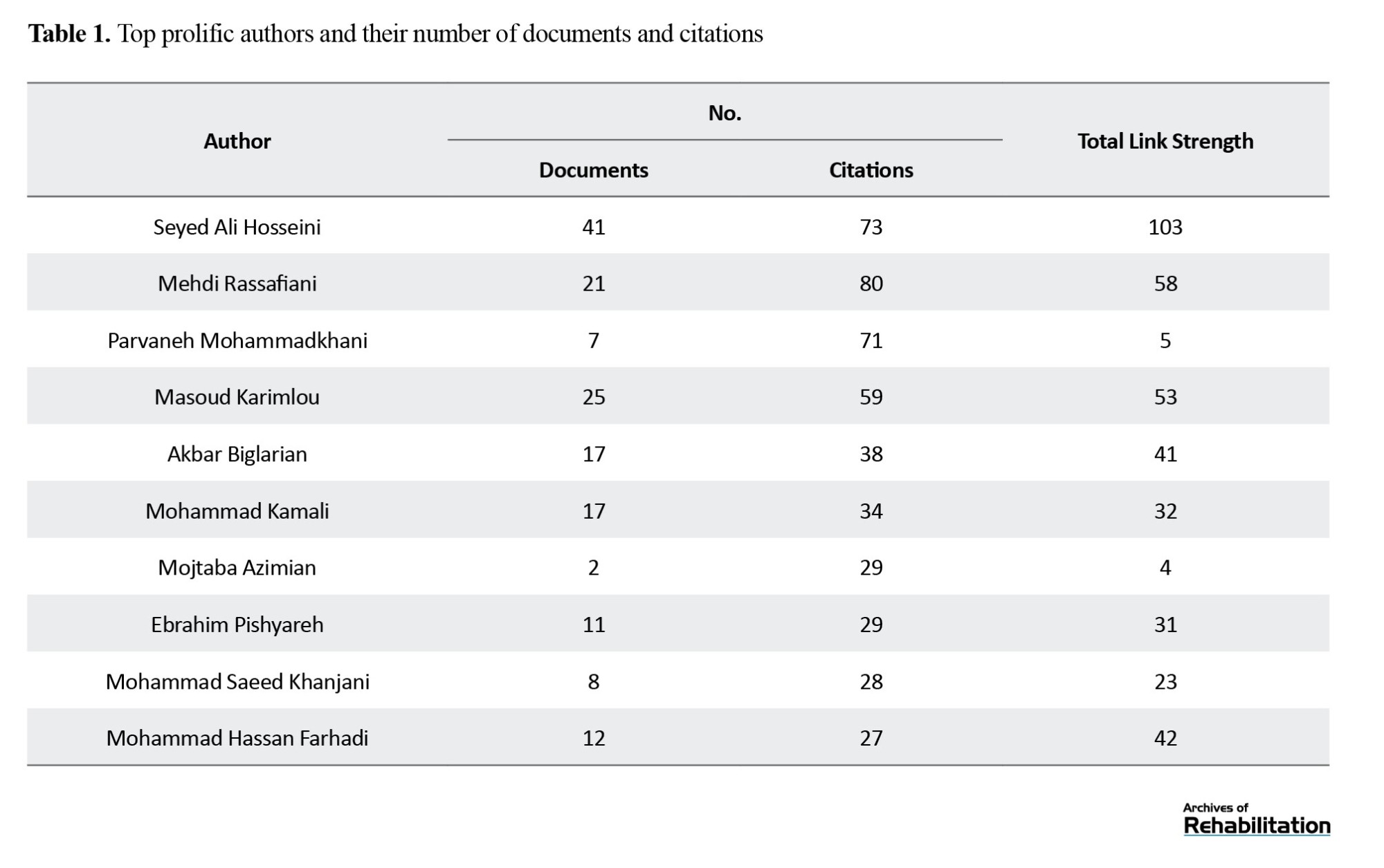Click the Citations column header
1384x868 pixels.
[x=871, y=170]
